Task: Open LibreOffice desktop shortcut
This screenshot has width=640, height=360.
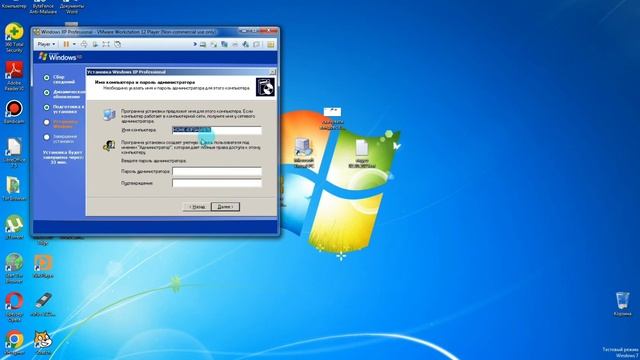Action: click(14, 153)
